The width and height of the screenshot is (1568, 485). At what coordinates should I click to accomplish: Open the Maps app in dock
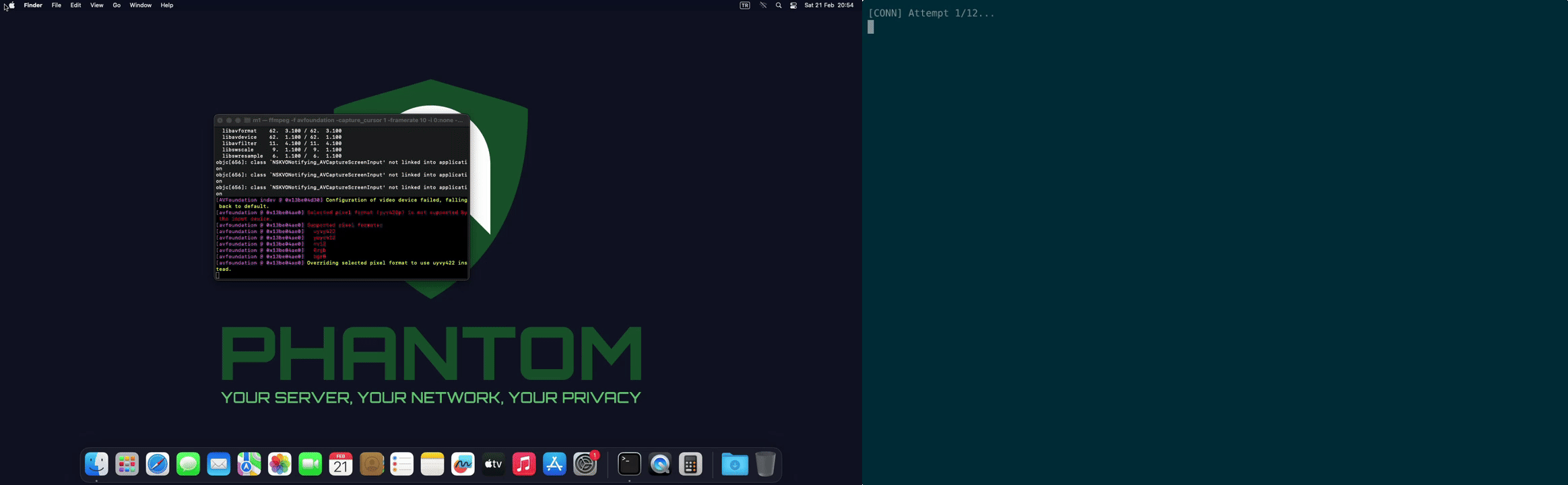point(249,464)
